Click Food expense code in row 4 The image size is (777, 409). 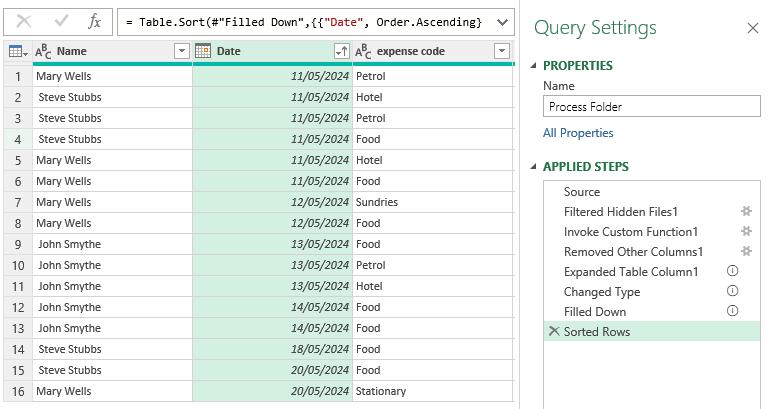pyautogui.click(x=368, y=139)
